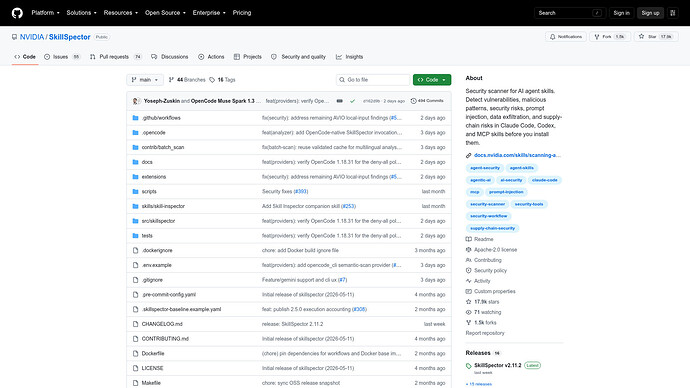Click the supply-chain-security topic tag

point(492,228)
